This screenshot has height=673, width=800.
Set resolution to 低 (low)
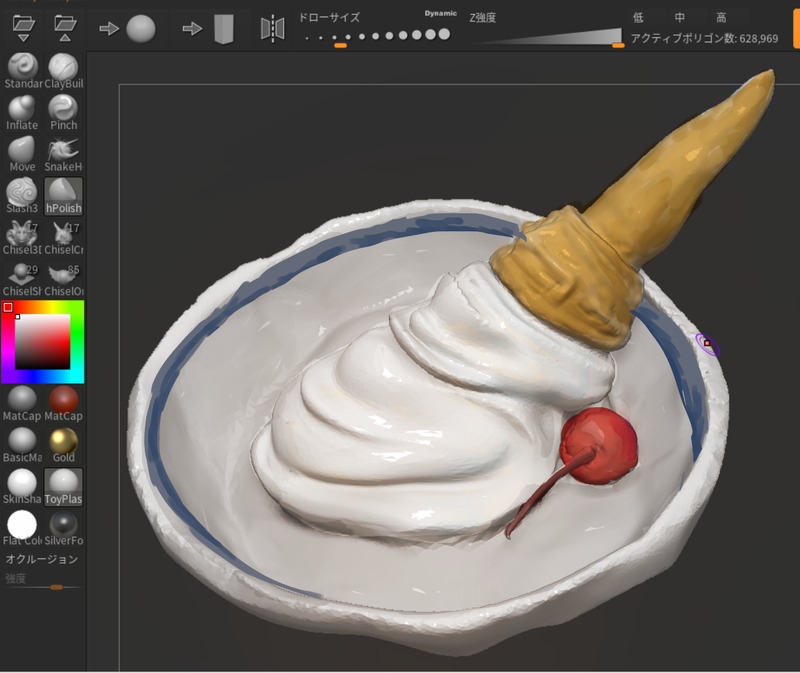tap(638, 18)
